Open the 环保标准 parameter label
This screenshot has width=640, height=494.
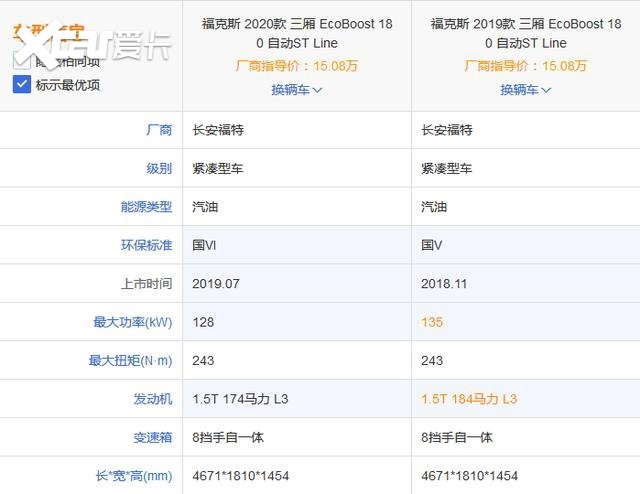(147, 245)
